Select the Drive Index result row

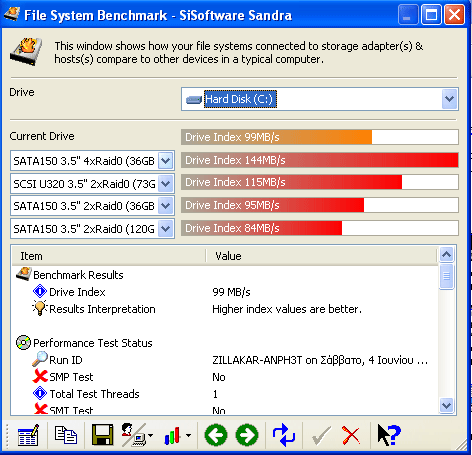pos(225,292)
